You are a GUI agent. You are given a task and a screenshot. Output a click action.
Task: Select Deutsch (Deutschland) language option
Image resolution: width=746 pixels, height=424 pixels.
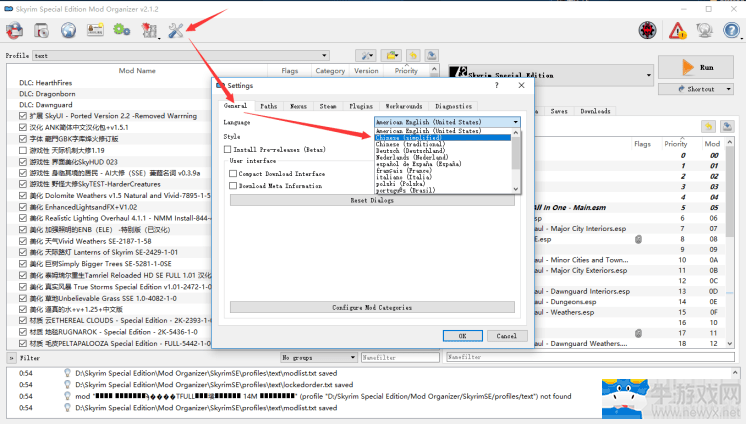click(442, 150)
